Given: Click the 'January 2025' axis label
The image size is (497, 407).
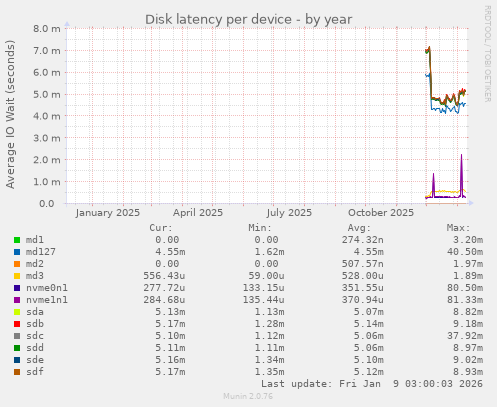Looking at the screenshot, I should pos(108,213).
